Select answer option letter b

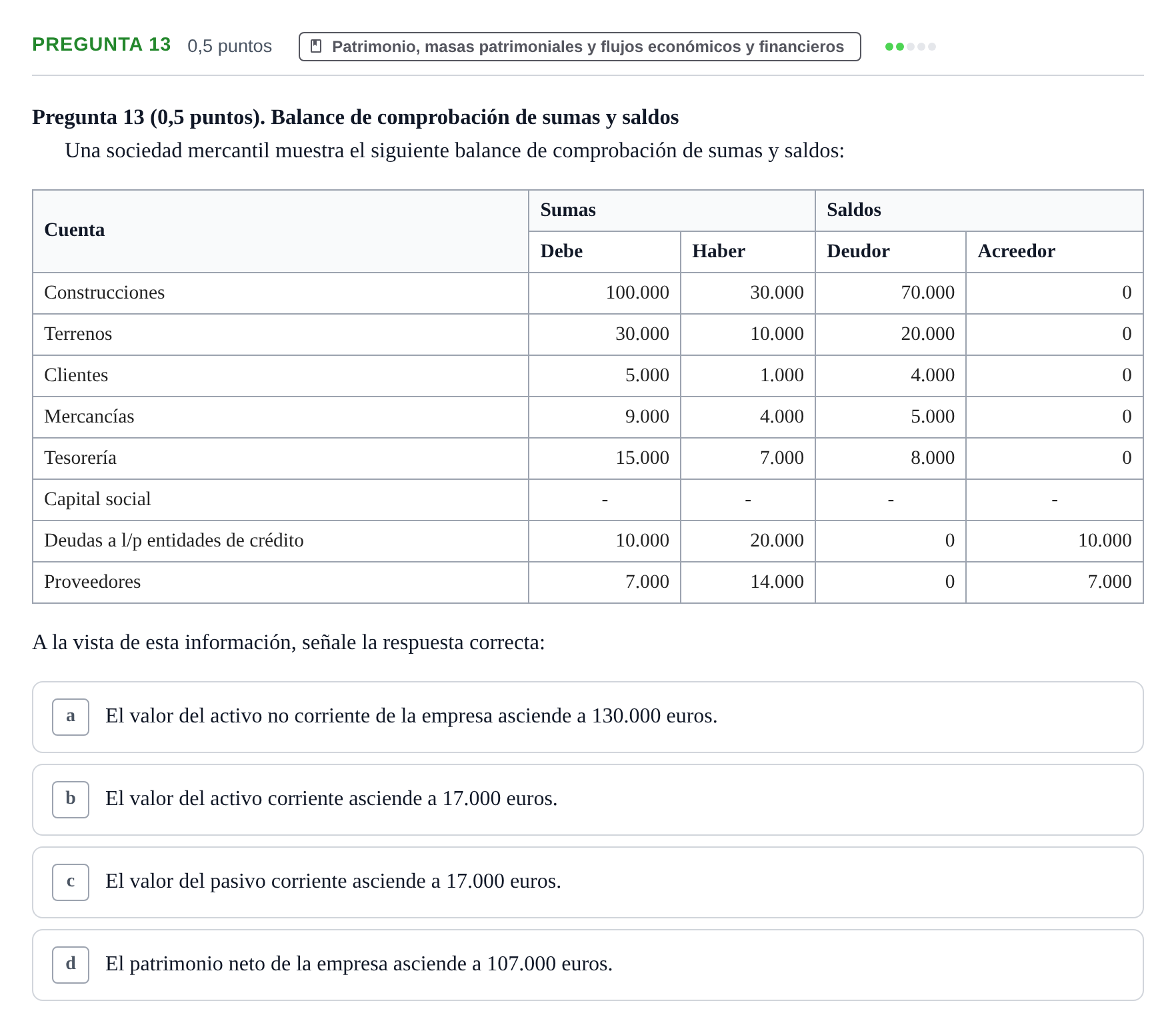coord(71,799)
